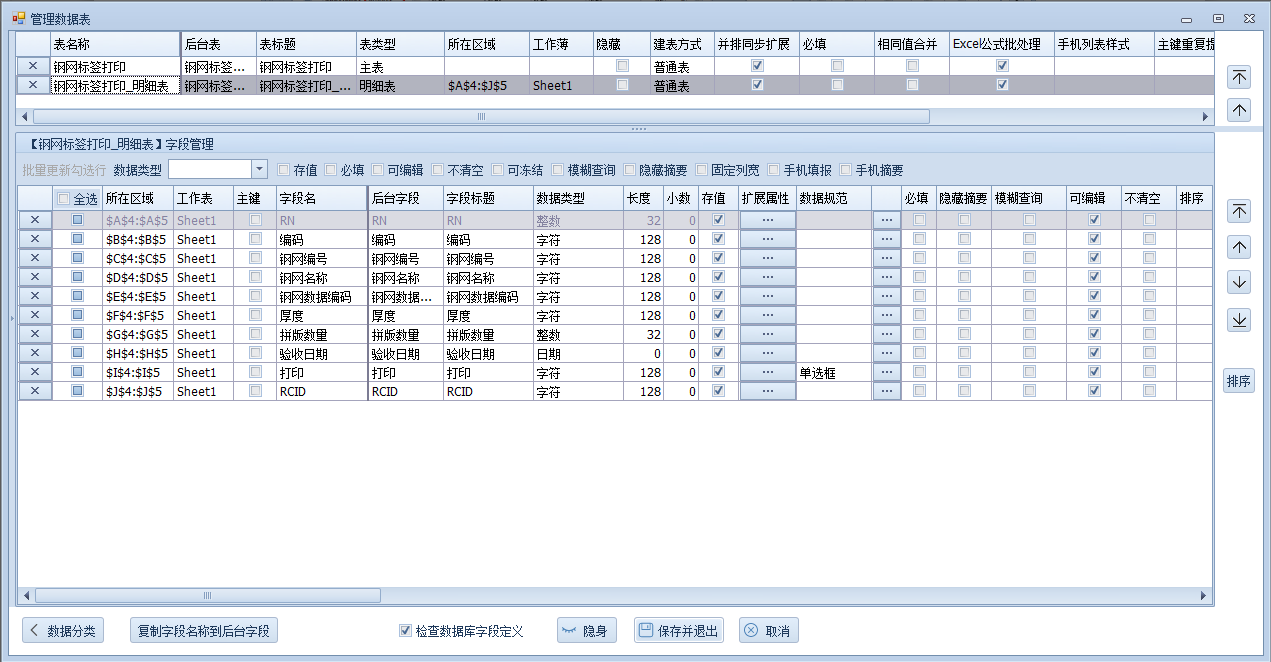Click the 隐身 hide button
The height and width of the screenshot is (662, 1271).
[586, 631]
